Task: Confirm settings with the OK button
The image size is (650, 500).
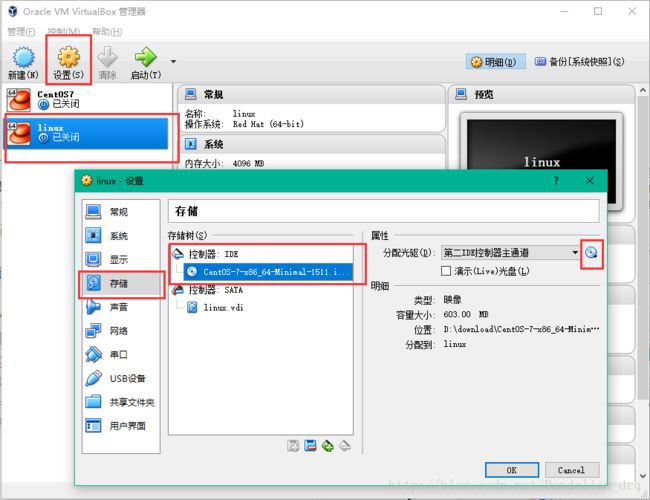Action: [512, 470]
